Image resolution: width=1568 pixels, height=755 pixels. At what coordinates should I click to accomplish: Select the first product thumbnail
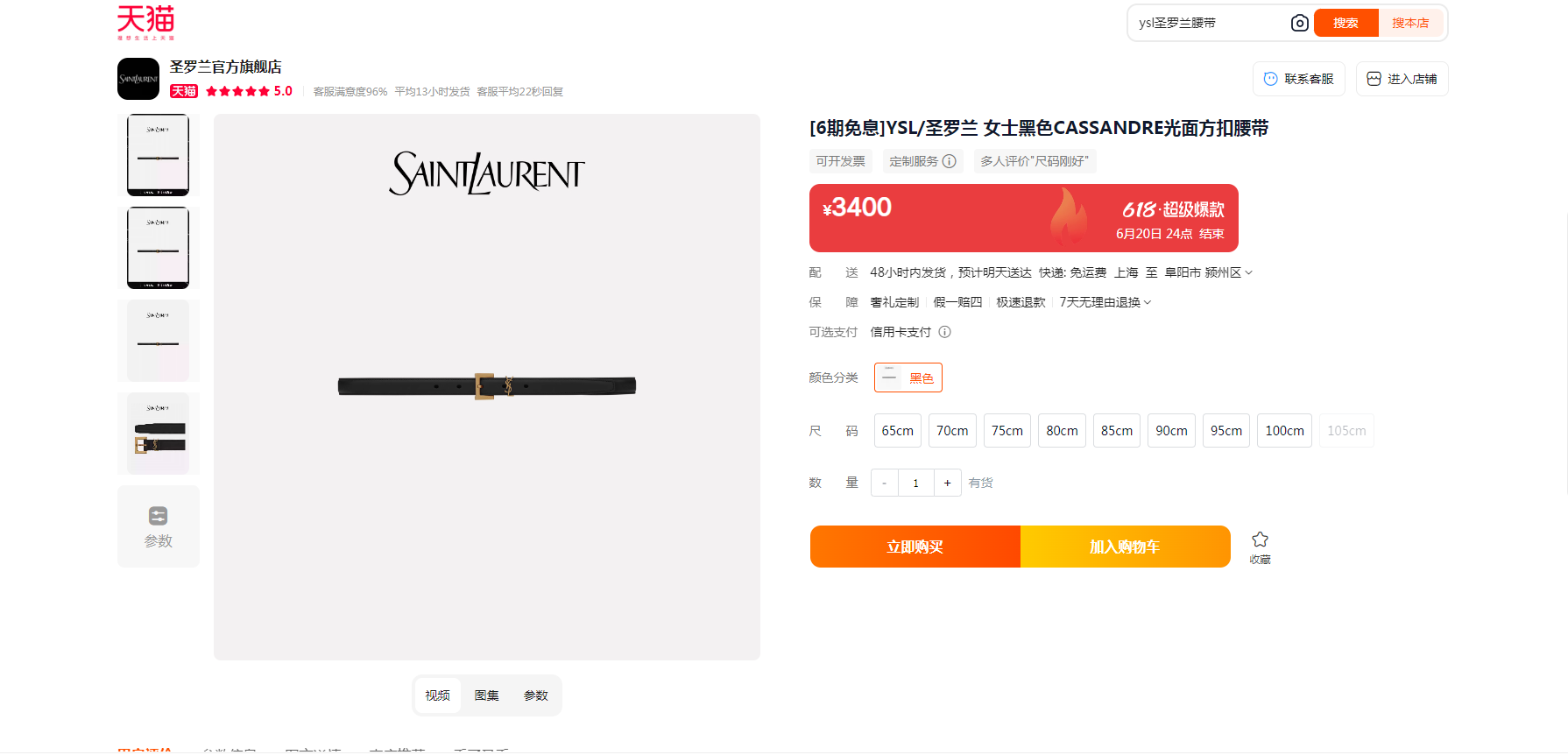[159, 155]
